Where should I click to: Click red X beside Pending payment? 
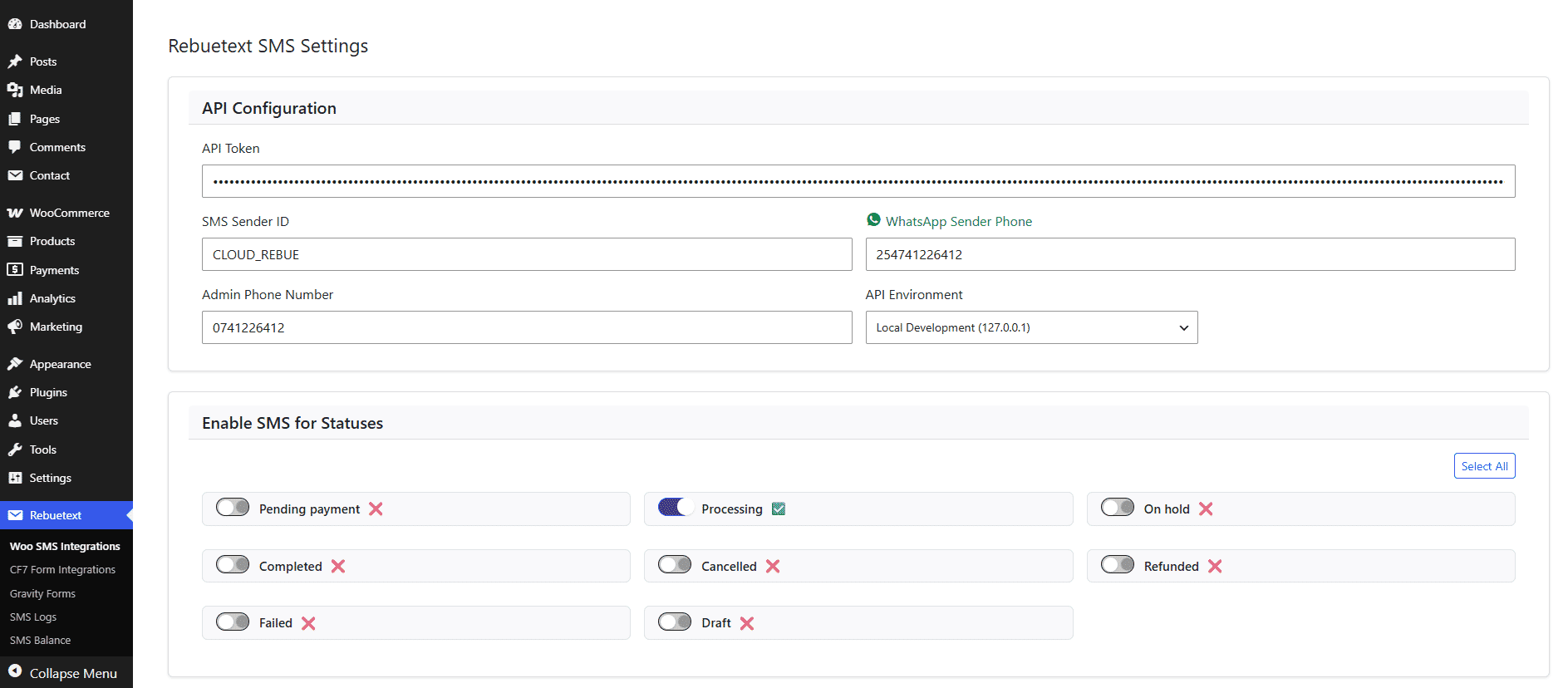376,509
